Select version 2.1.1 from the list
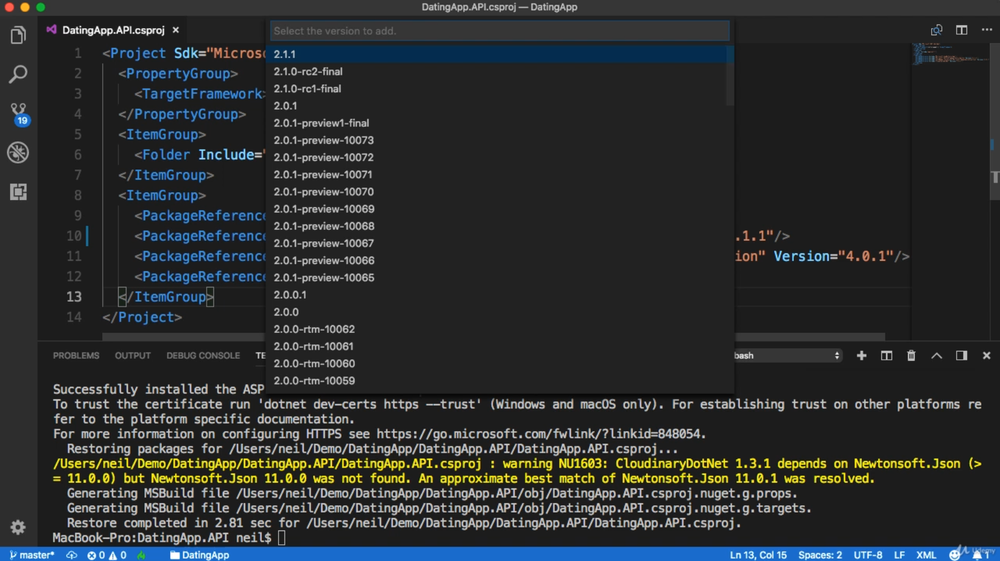Screen dimensions: 1000x561 click(x=499, y=54)
